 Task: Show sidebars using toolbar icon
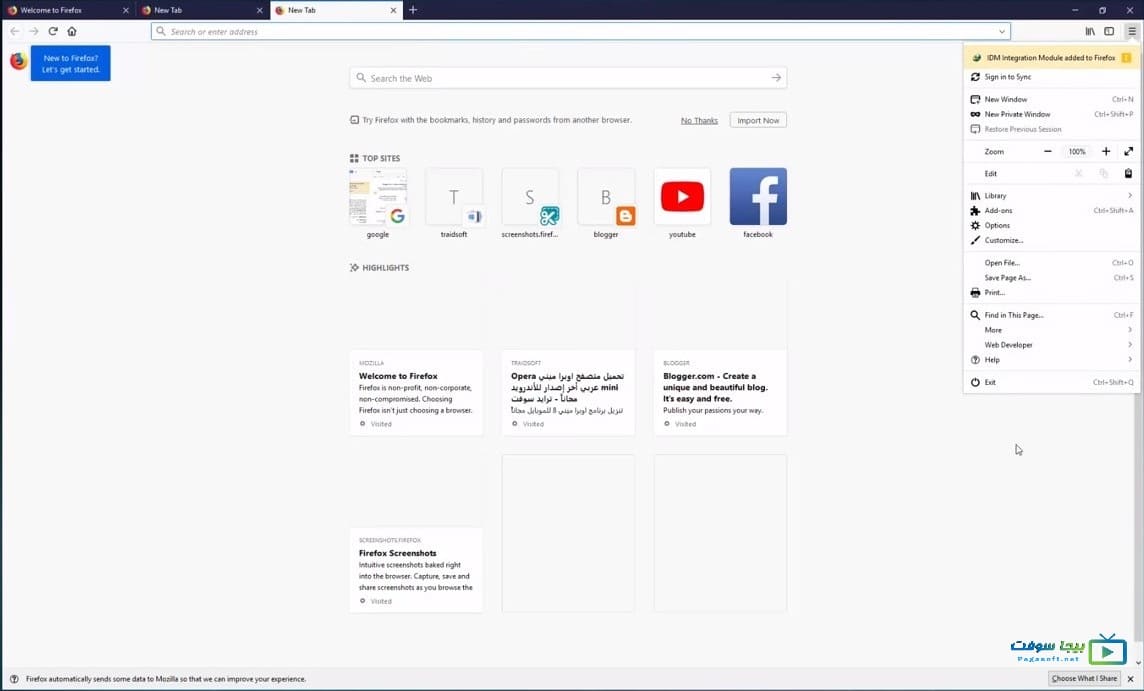coord(1109,31)
